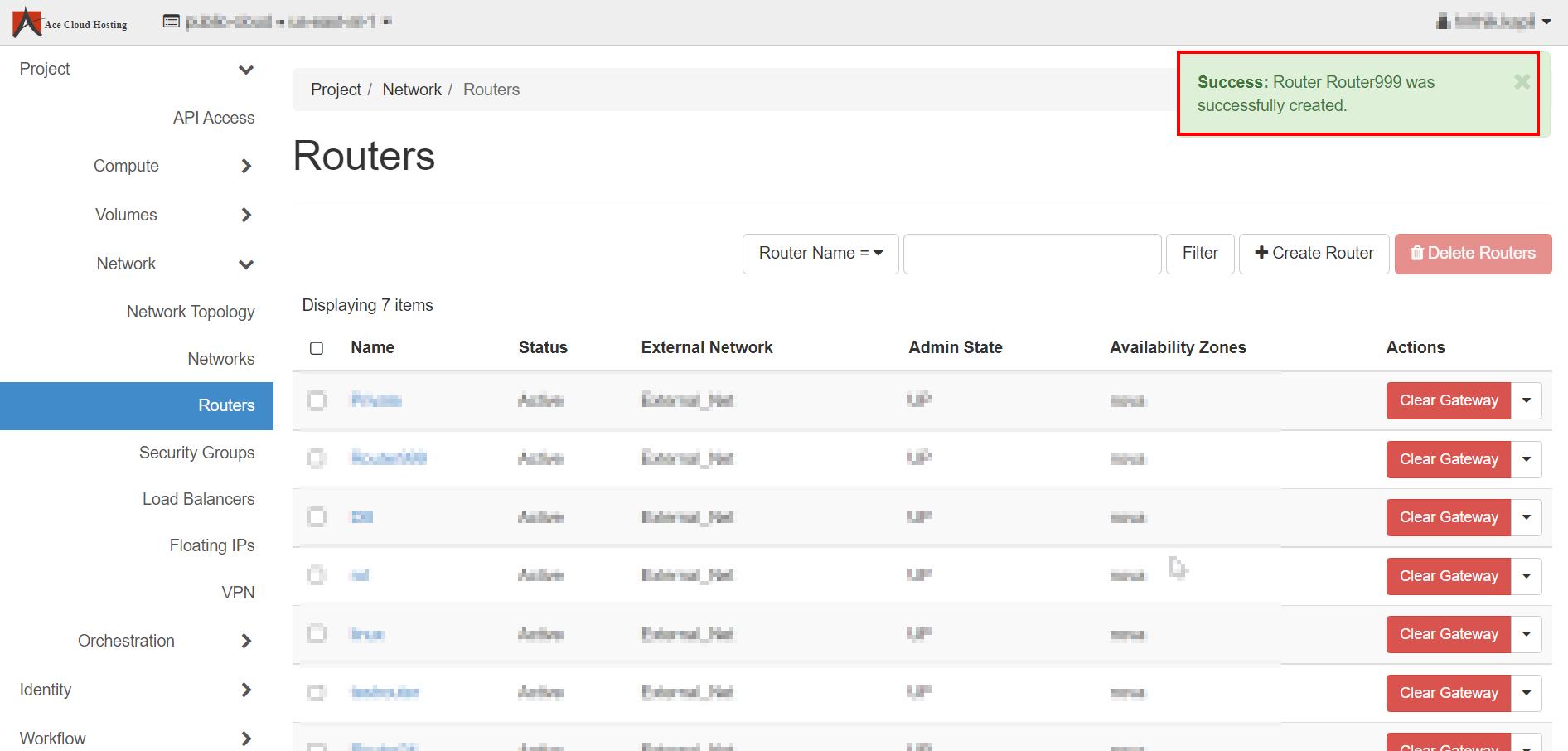Expand the Compute section chevron

(245, 167)
